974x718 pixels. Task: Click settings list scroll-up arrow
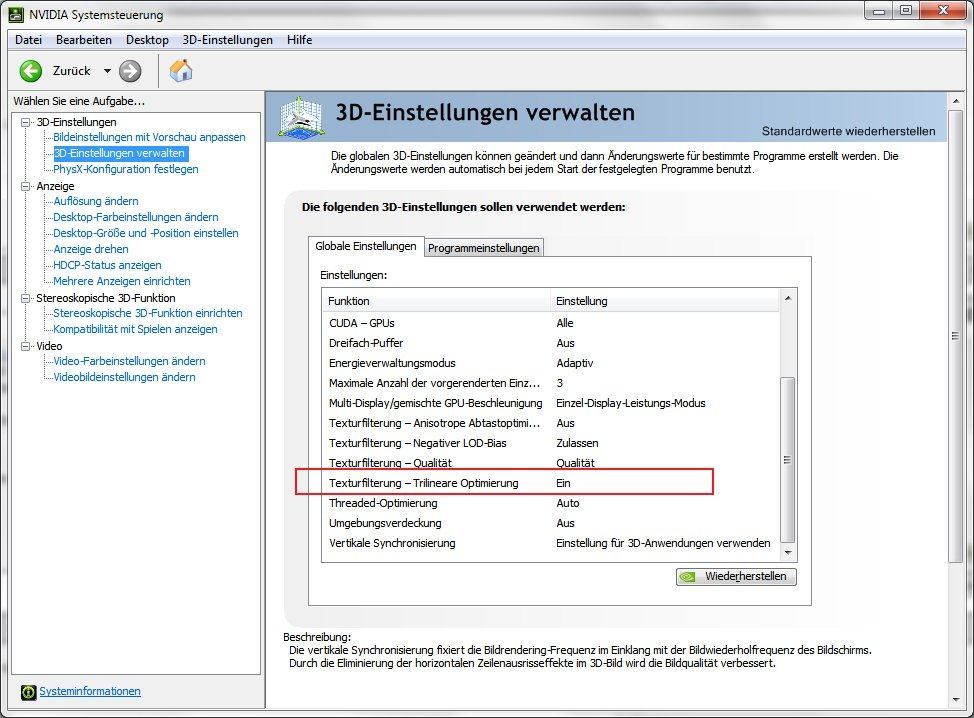pyautogui.click(x=788, y=299)
